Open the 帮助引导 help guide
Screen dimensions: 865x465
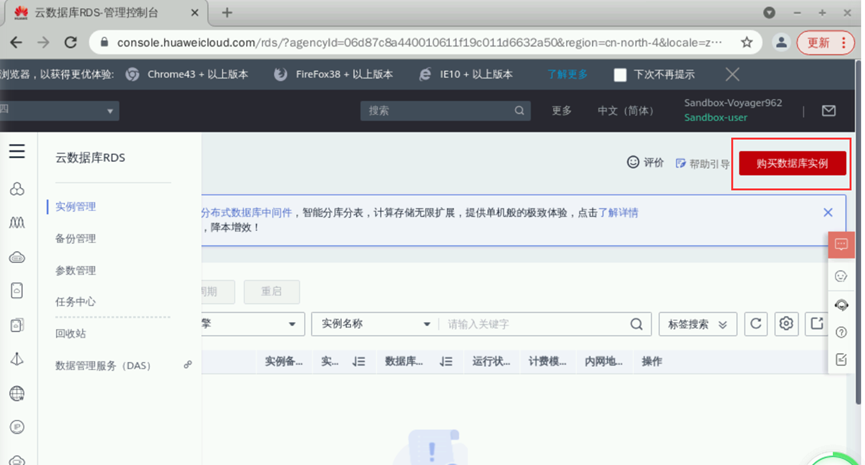703,164
